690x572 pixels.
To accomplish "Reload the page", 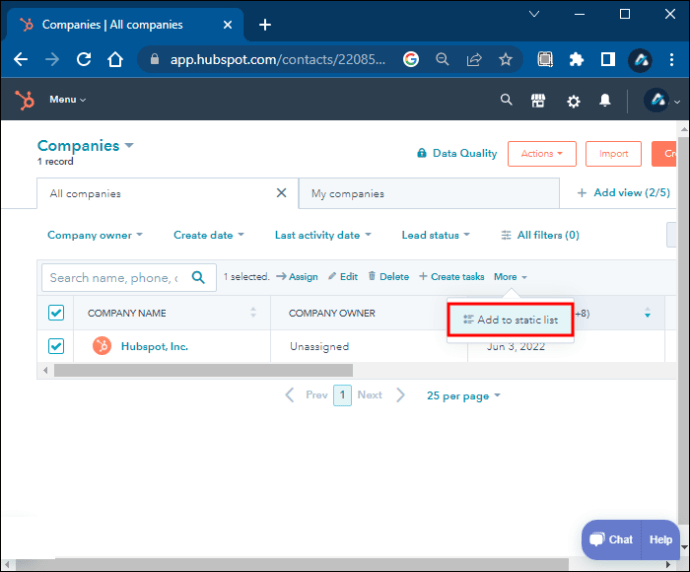I will [84, 59].
